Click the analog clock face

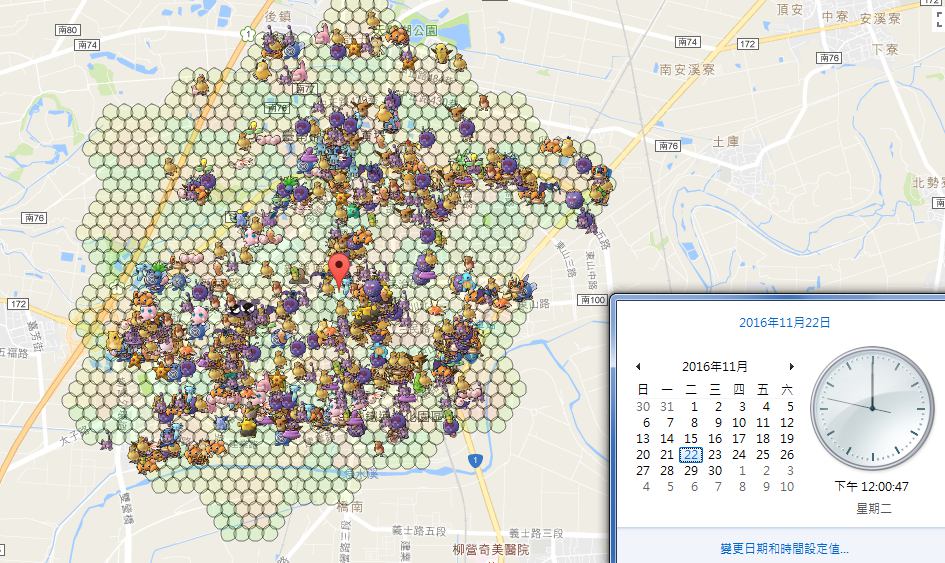tap(872, 408)
